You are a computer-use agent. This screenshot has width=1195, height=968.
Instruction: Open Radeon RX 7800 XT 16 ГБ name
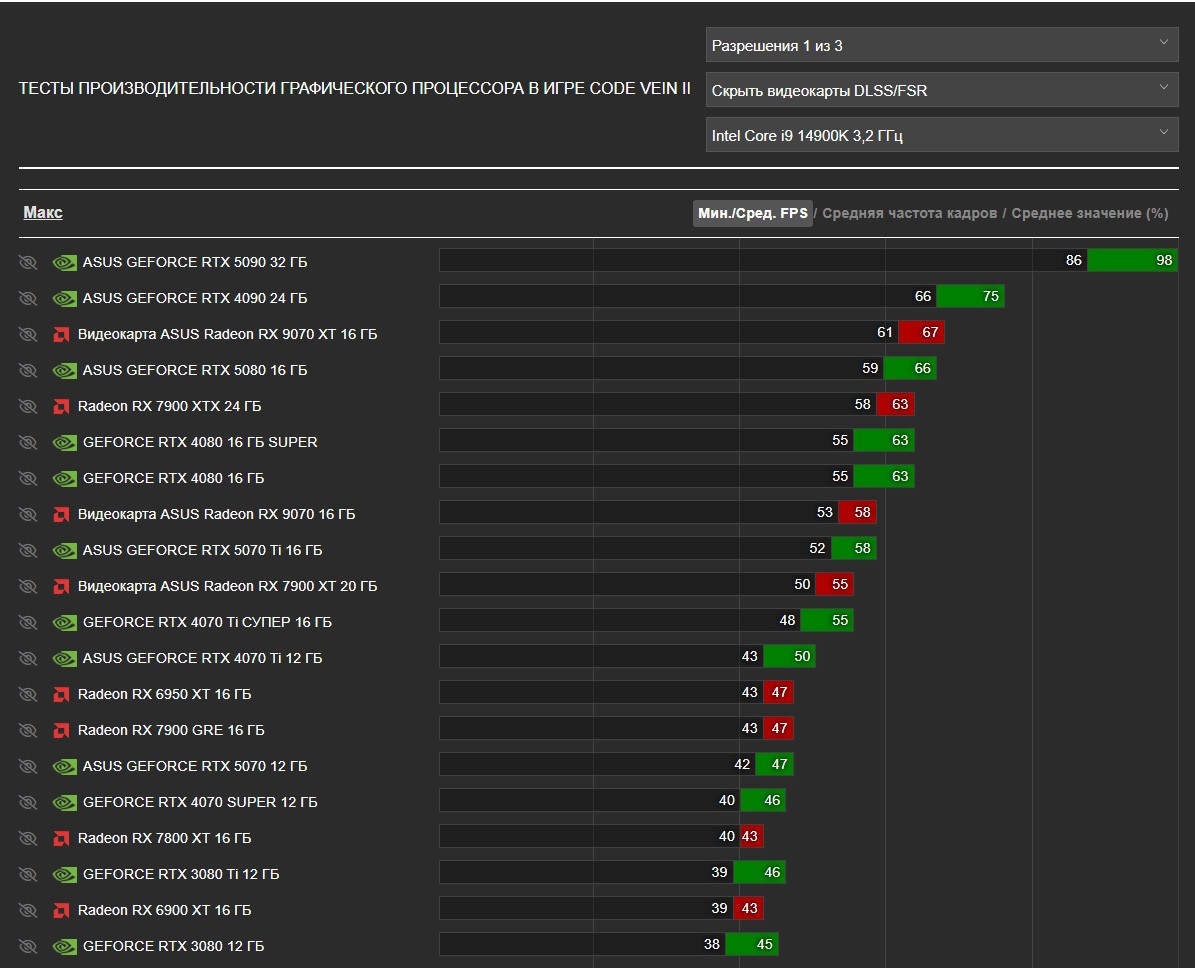pyautogui.click(x=164, y=838)
